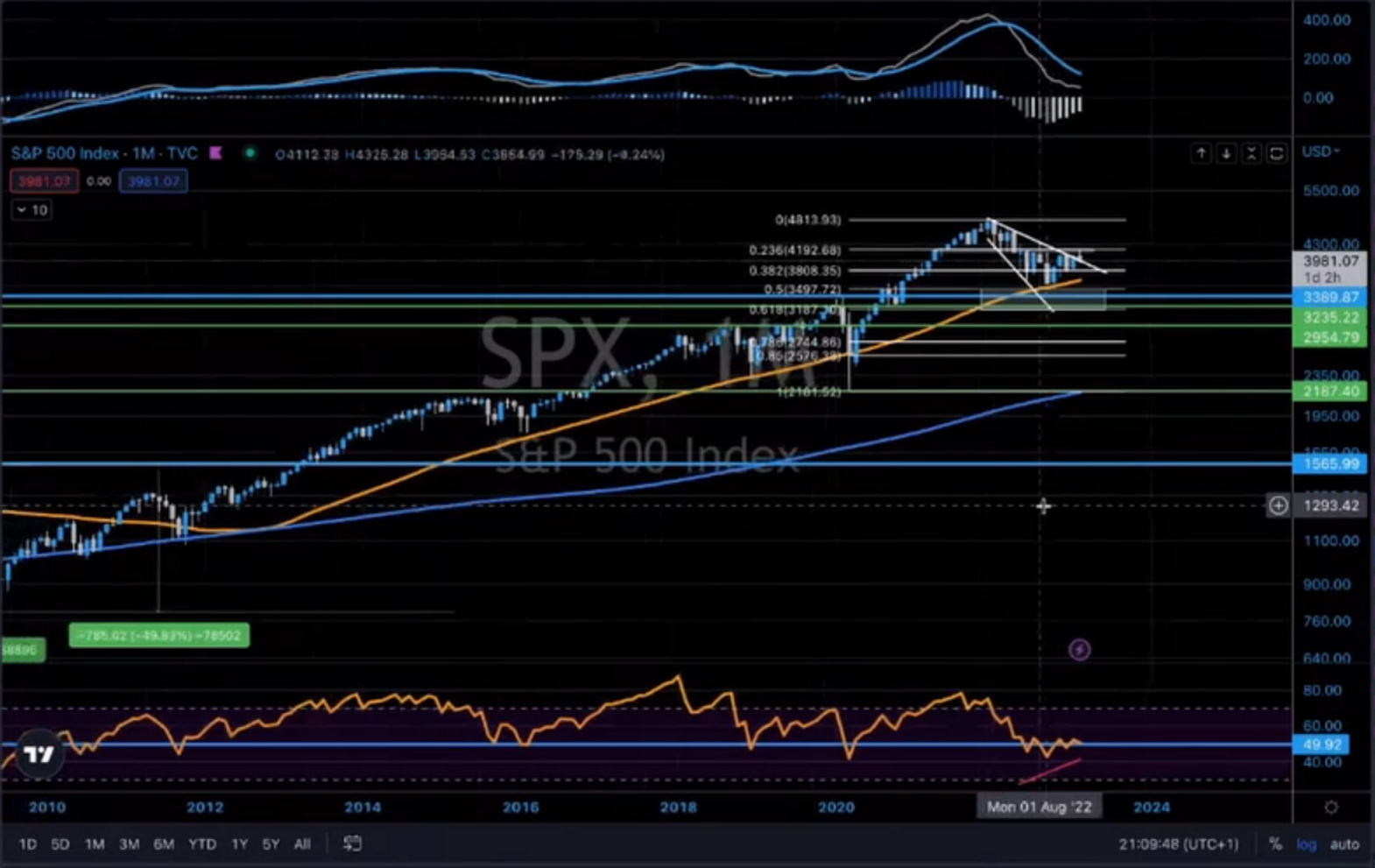Move pane down with the down arrow
1375x868 pixels.
point(1226,153)
